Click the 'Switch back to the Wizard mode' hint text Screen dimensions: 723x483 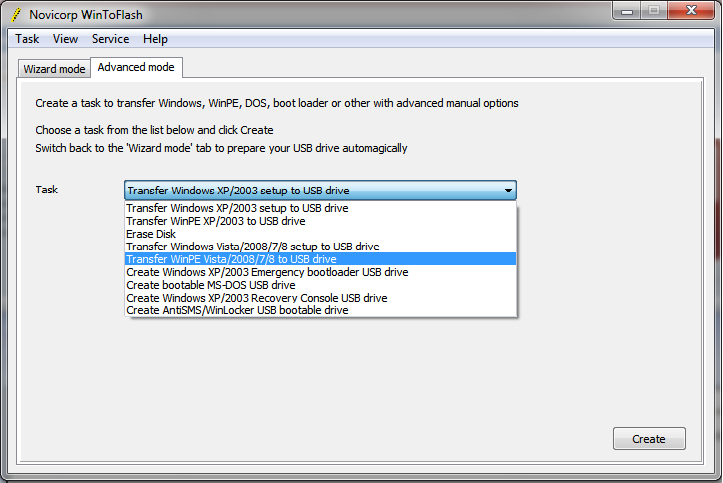221,148
